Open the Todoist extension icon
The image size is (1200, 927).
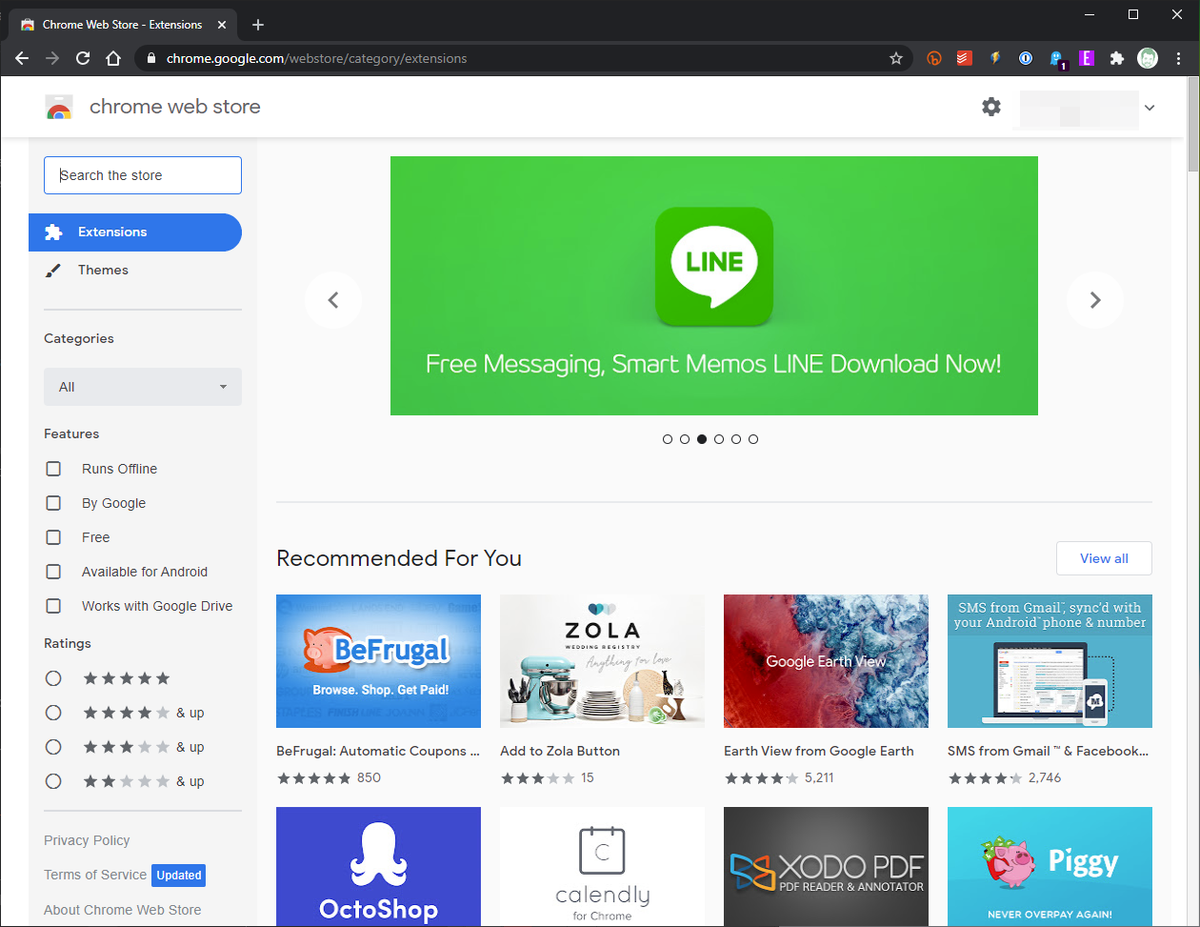tap(964, 58)
